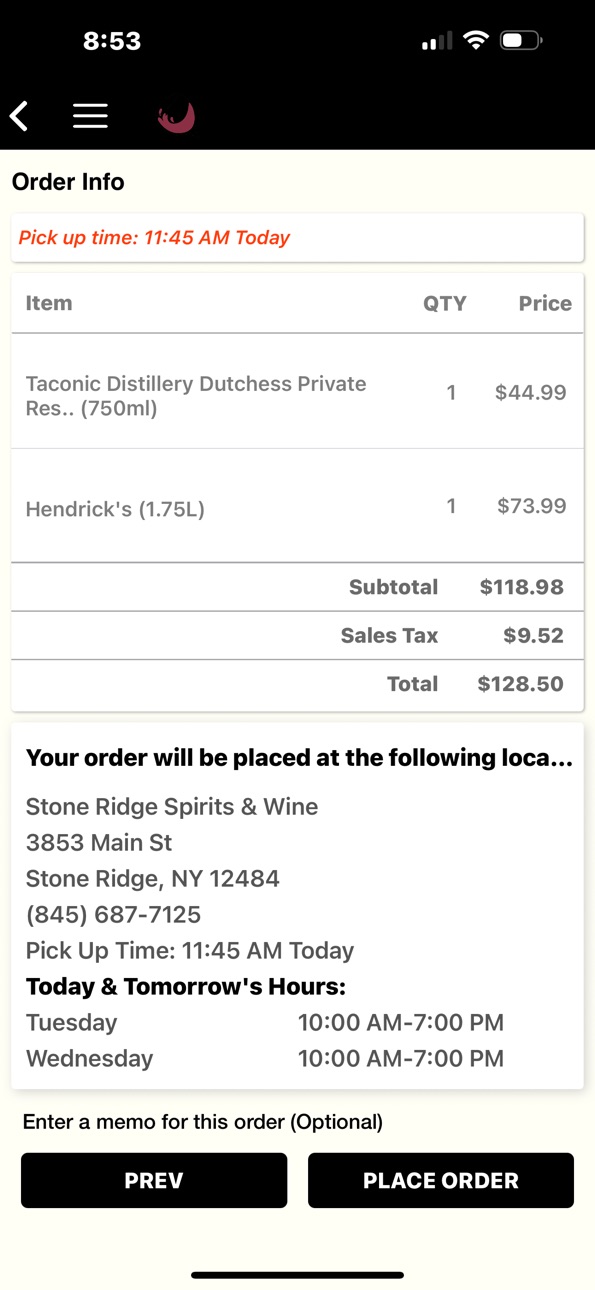This screenshot has height=1290, width=595.
Task: Call store phone number (845) 687-7125
Action: [113, 914]
